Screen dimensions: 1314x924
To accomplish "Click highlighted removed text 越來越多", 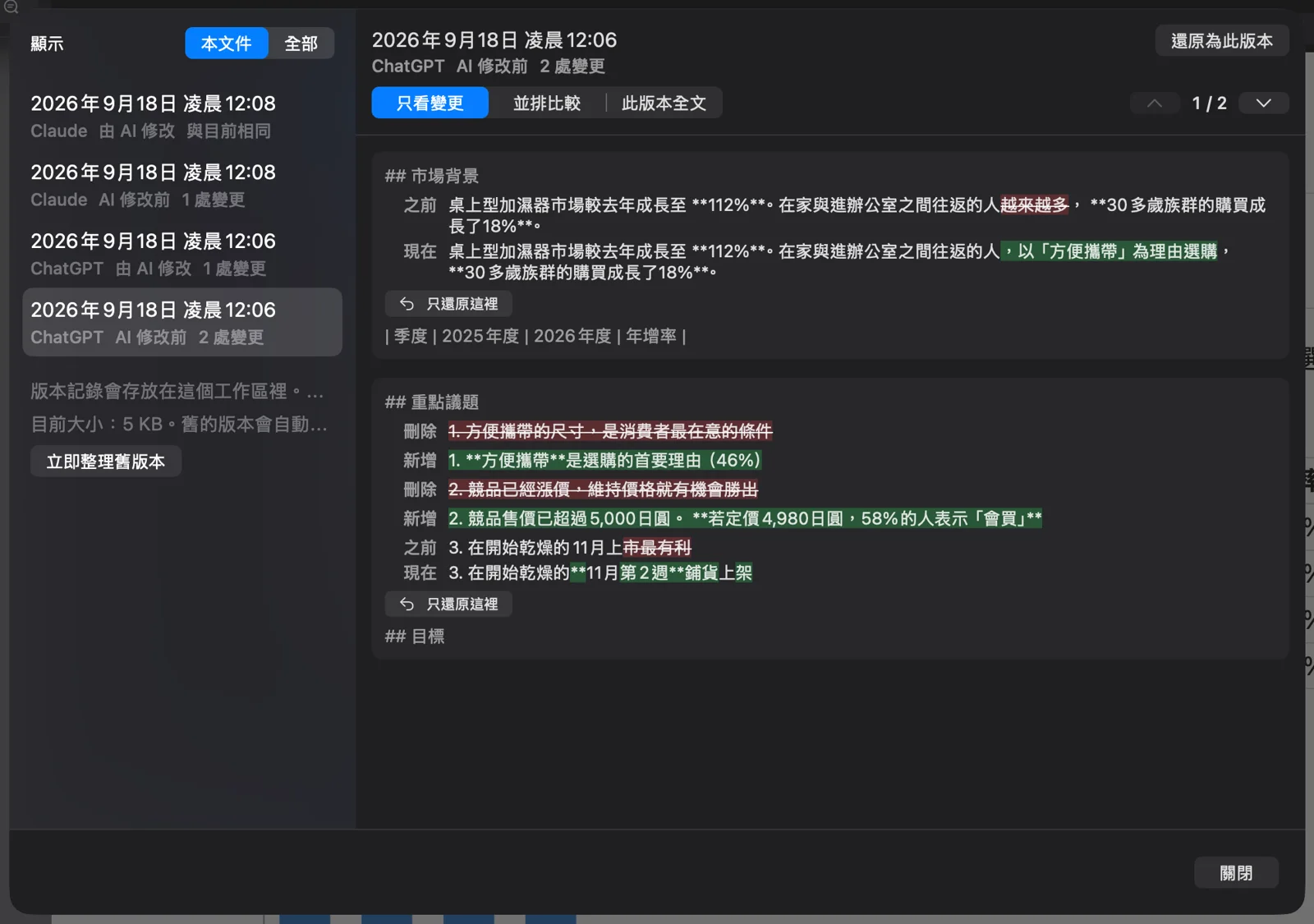I will tap(1035, 205).
